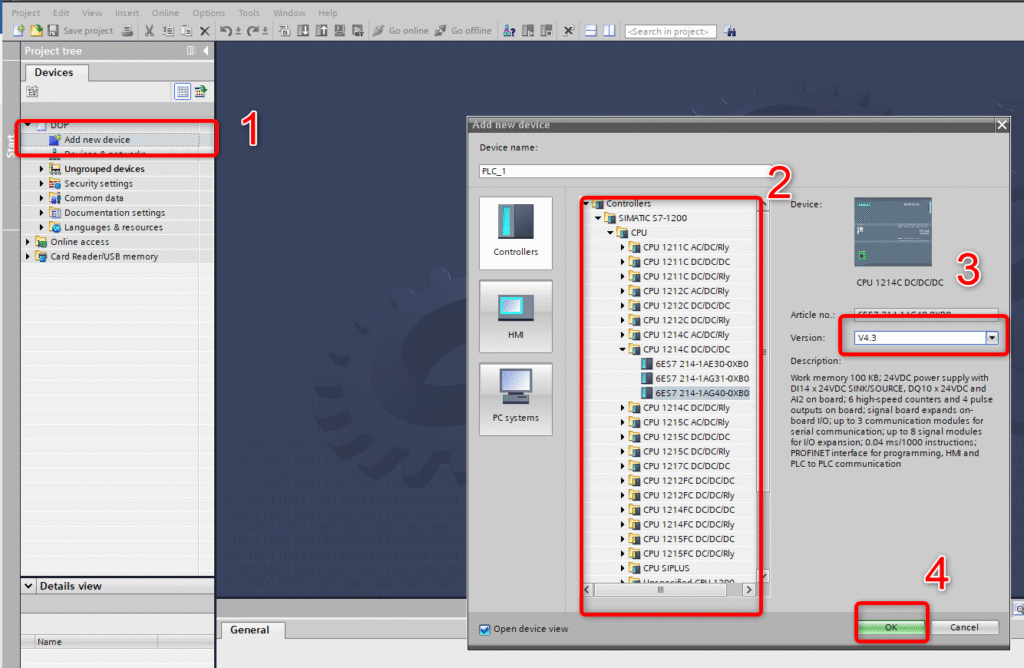Viewport: 1024px width, 668px height.
Task: Open the Options menu
Action: 208,13
